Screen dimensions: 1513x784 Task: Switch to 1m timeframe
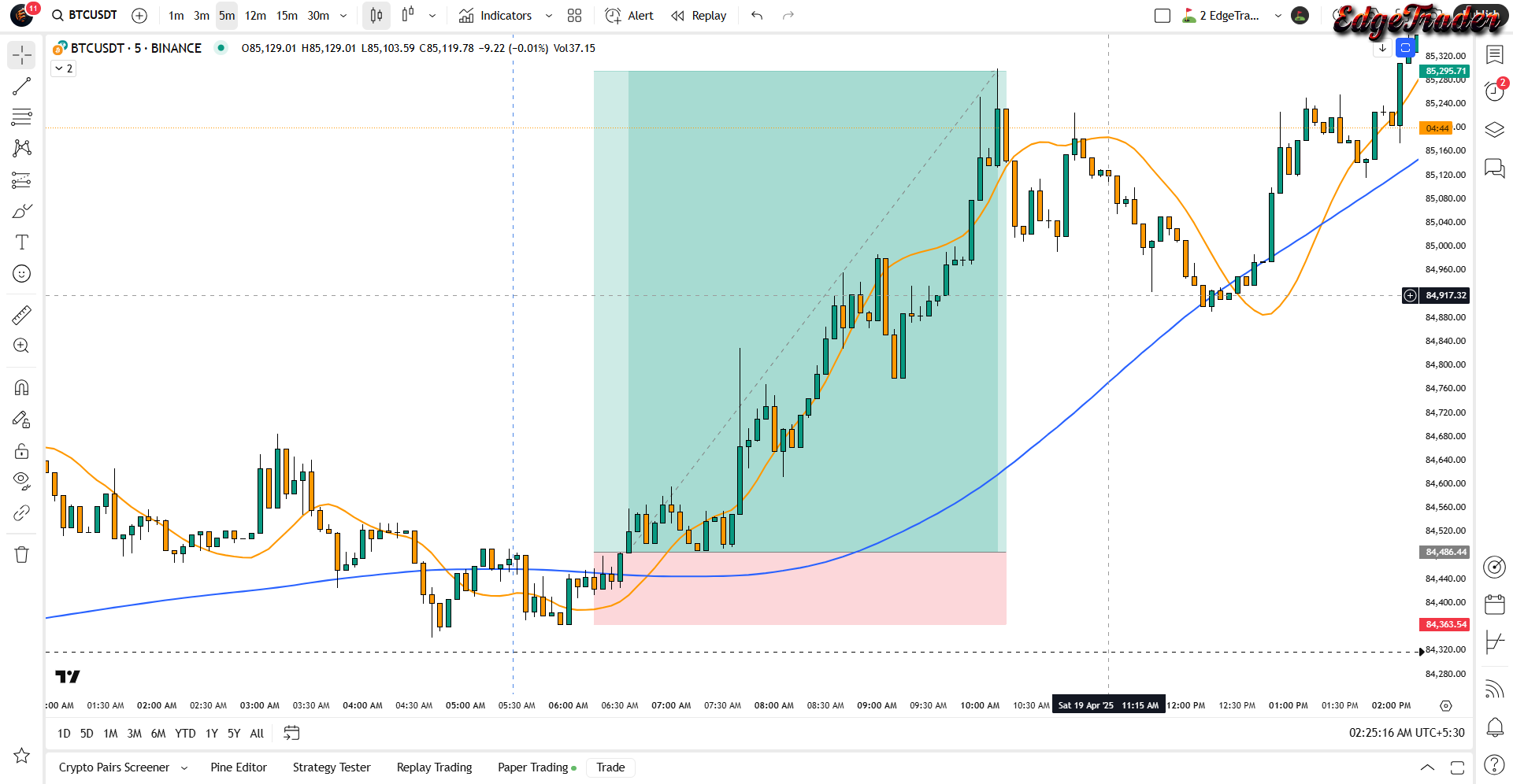click(176, 15)
